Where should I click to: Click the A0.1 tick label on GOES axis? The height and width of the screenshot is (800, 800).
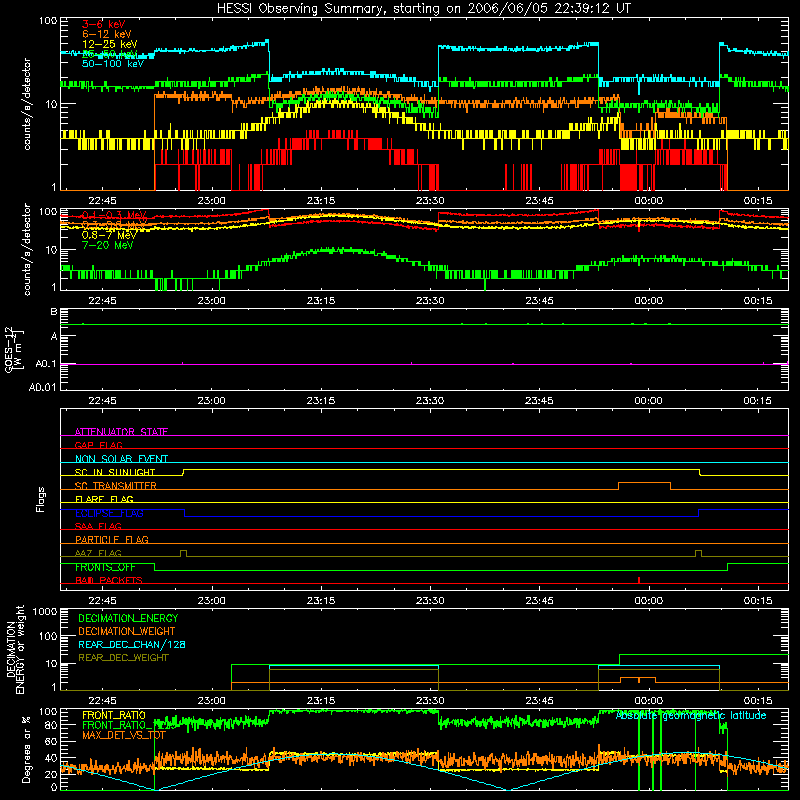45,364
